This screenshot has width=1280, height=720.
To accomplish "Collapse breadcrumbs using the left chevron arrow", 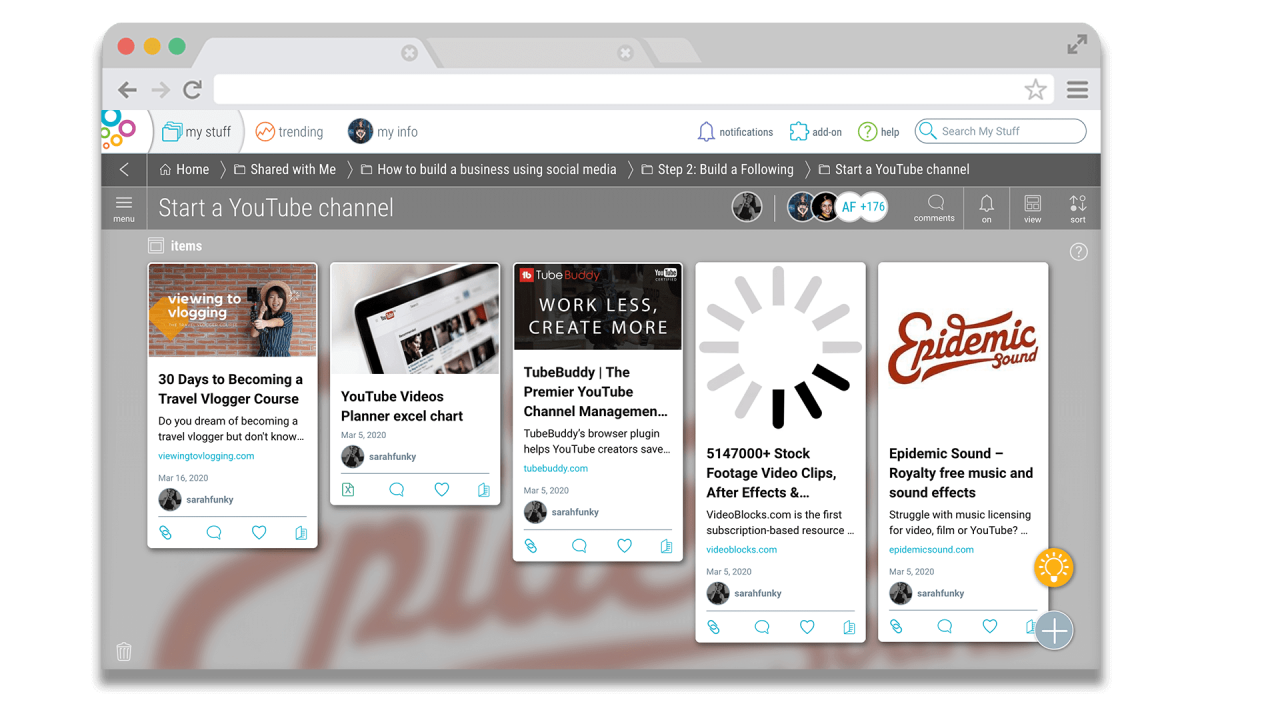I will pyautogui.click(x=123, y=169).
